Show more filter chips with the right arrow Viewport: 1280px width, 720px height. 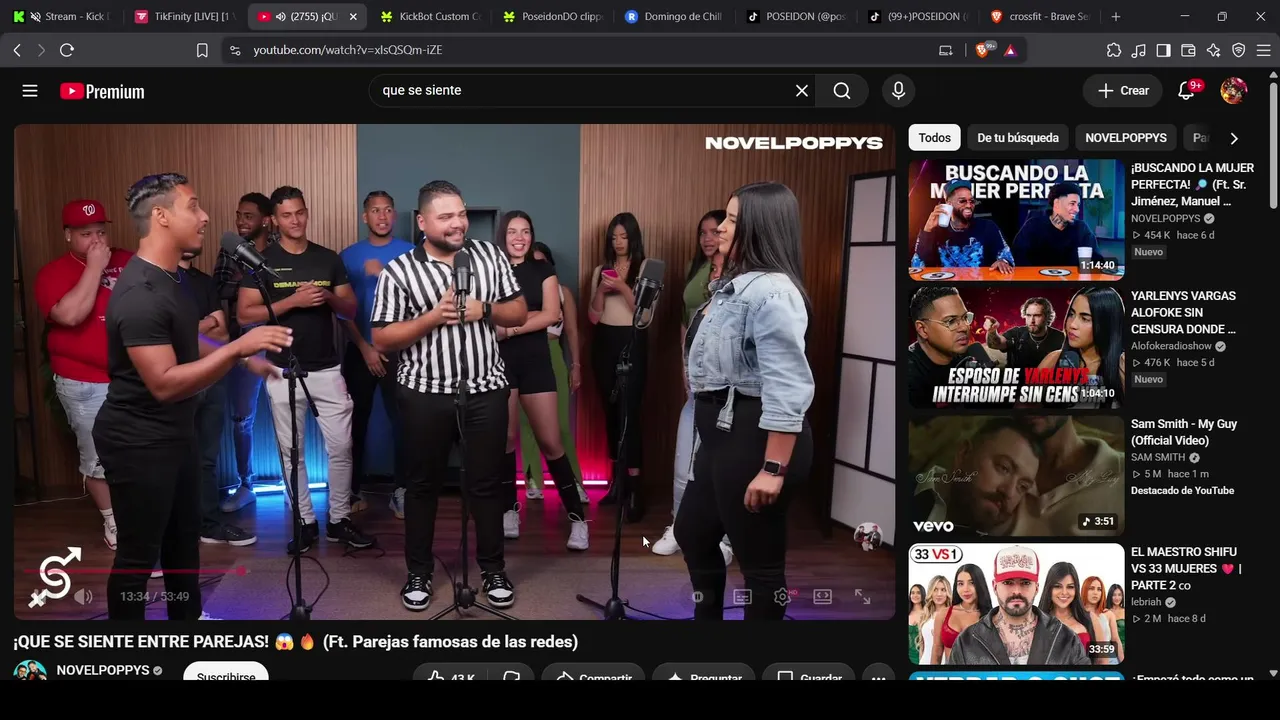pos(1234,138)
